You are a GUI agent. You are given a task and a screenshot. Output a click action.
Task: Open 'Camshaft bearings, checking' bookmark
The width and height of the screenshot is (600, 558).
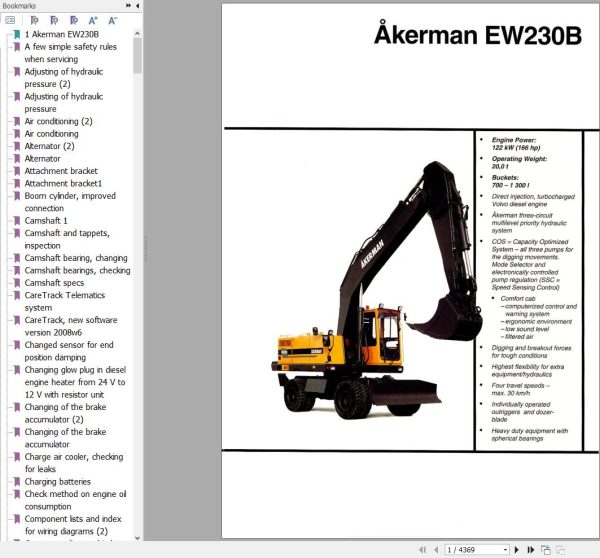[77, 271]
